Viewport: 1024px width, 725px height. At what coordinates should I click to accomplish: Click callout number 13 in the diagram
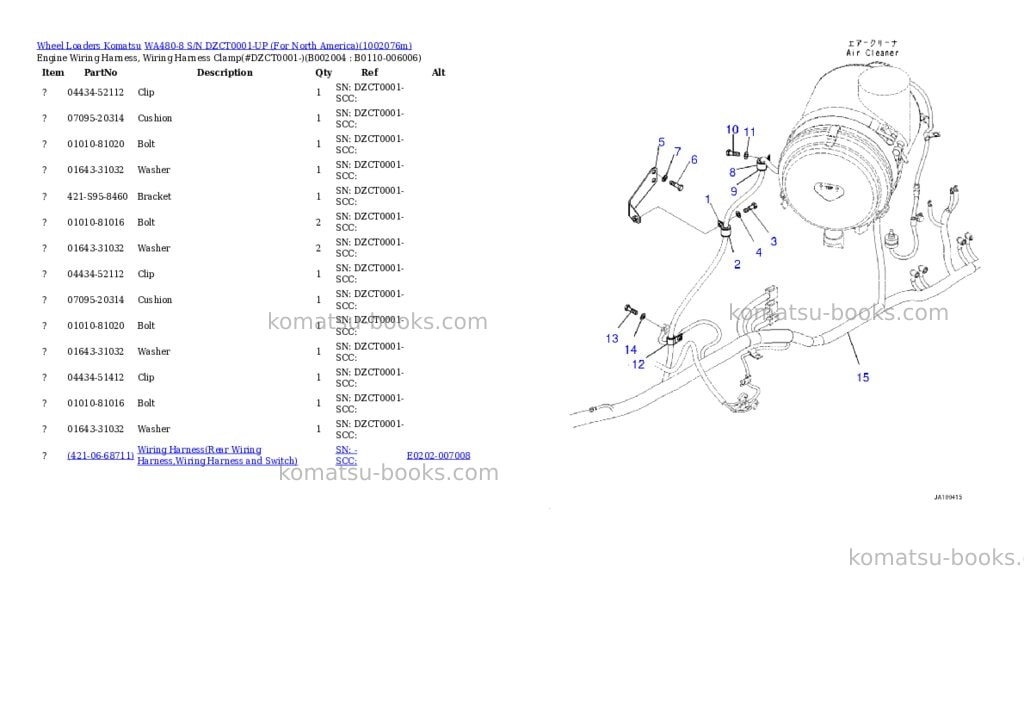pos(612,338)
